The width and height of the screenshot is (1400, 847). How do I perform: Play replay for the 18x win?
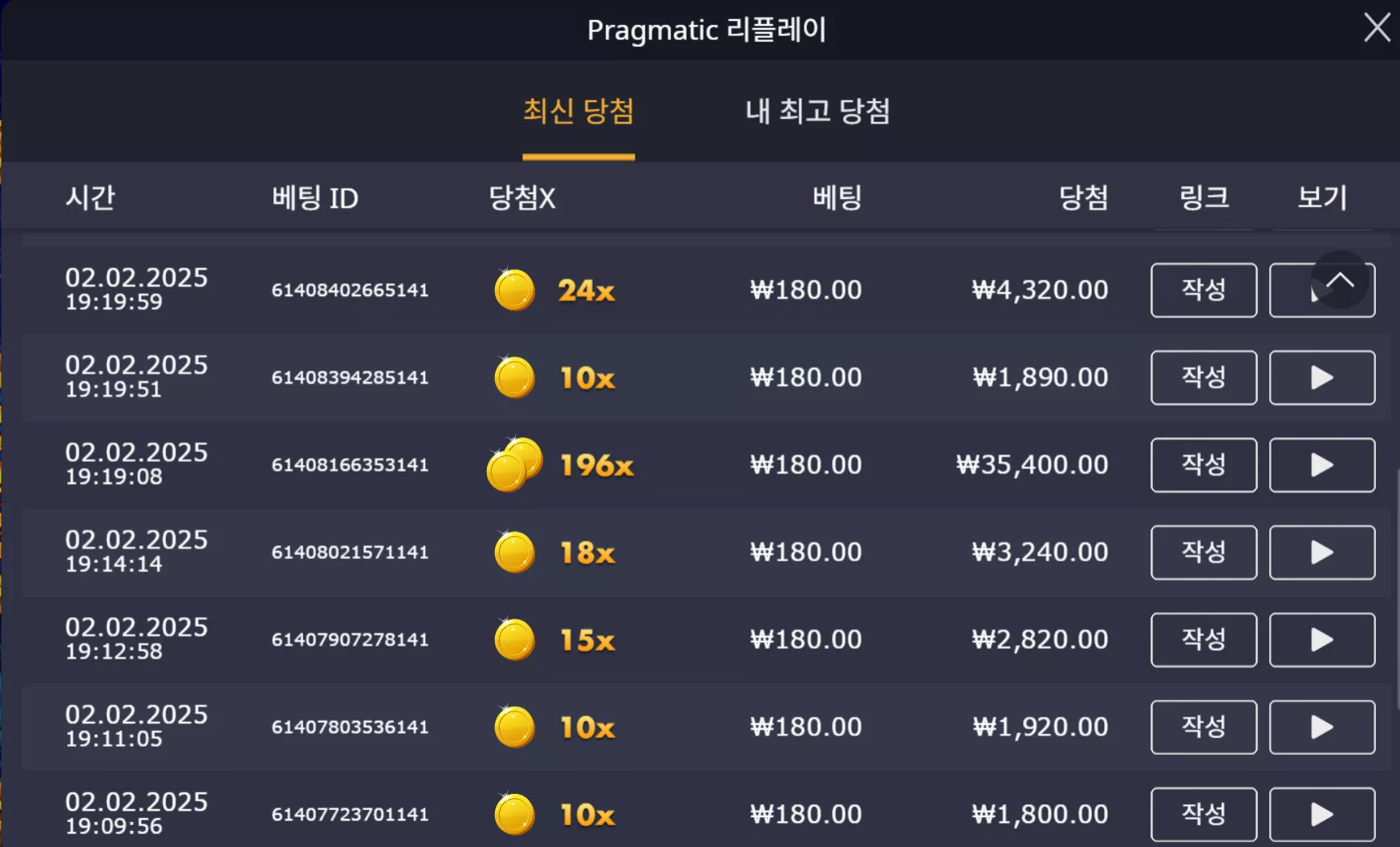tap(1321, 553)
